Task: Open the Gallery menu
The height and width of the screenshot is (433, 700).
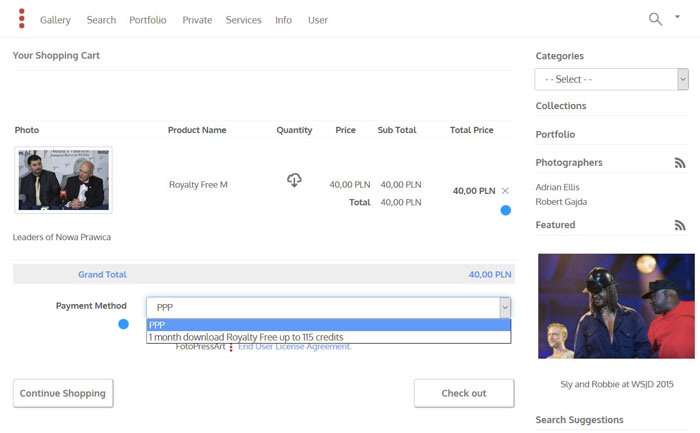Action: 55,20
